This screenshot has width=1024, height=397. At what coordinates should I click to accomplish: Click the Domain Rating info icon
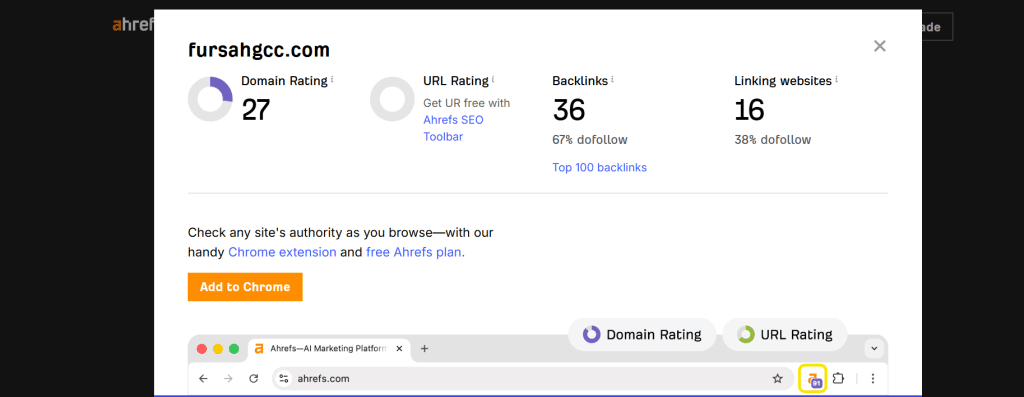coord(332,79)
